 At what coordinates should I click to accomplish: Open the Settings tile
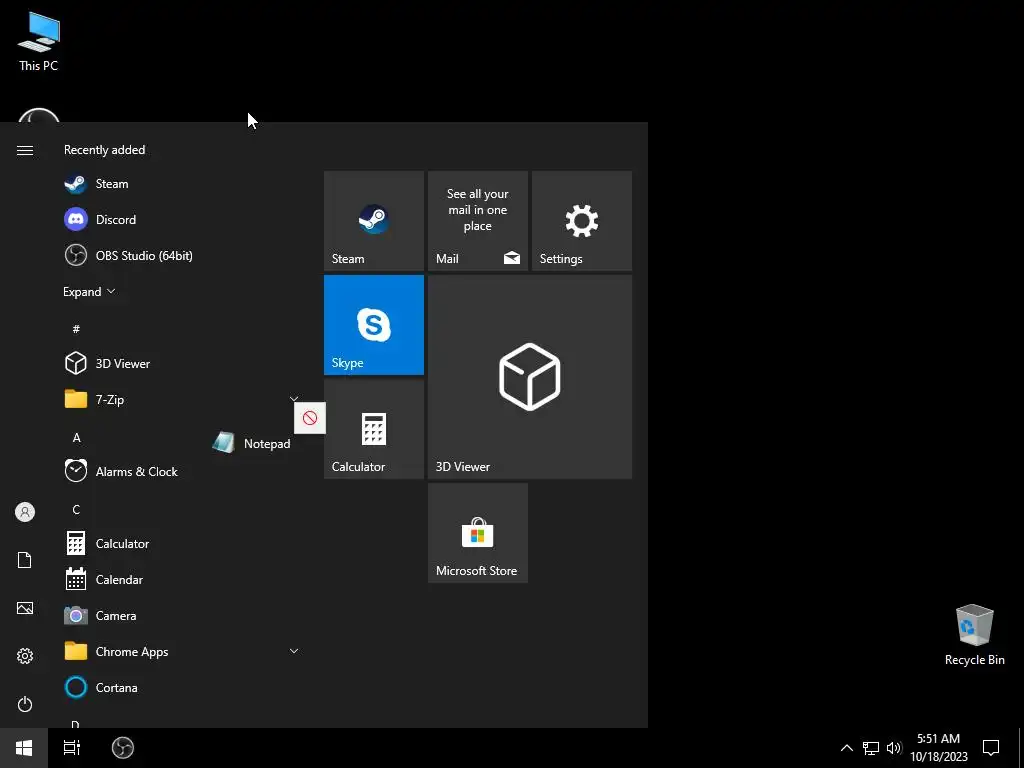pyautogui.click(x=582, y=221)
